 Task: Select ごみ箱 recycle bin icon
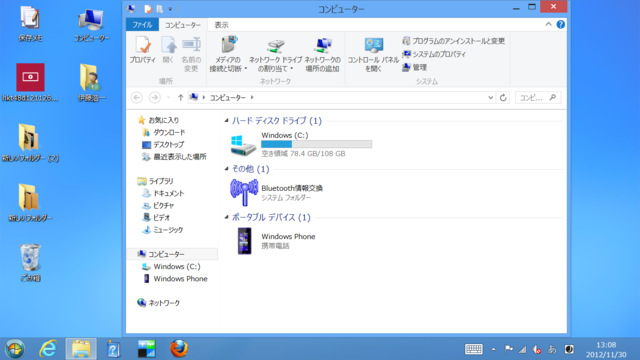[30, 262]
